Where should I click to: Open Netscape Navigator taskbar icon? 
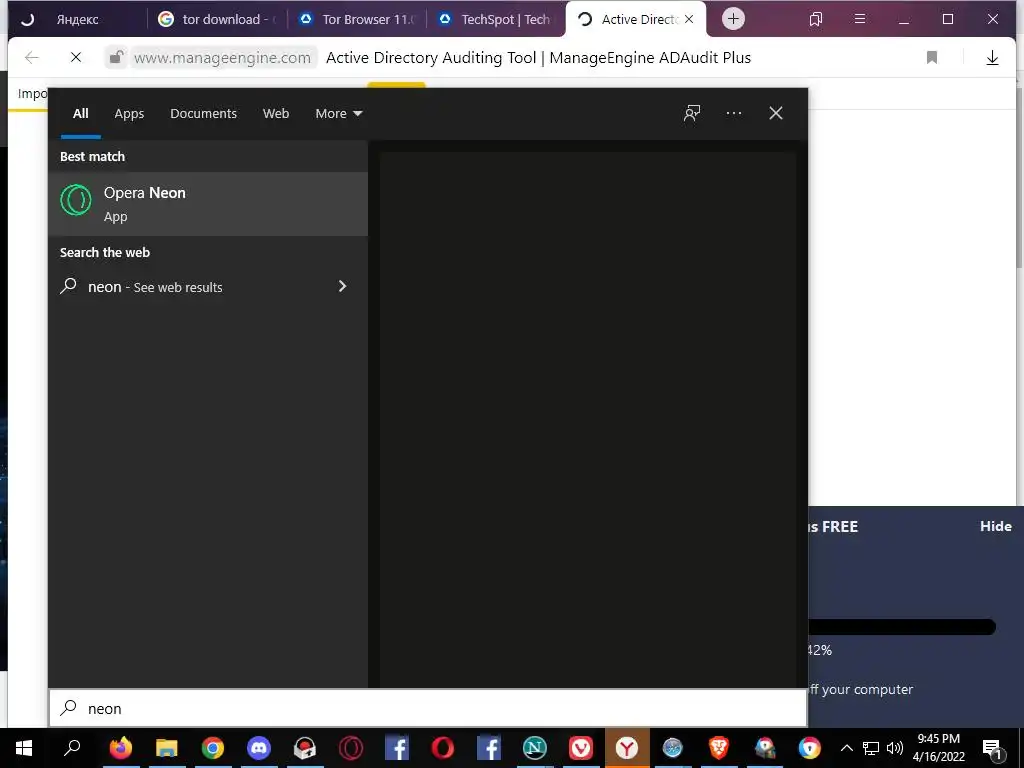535,748
